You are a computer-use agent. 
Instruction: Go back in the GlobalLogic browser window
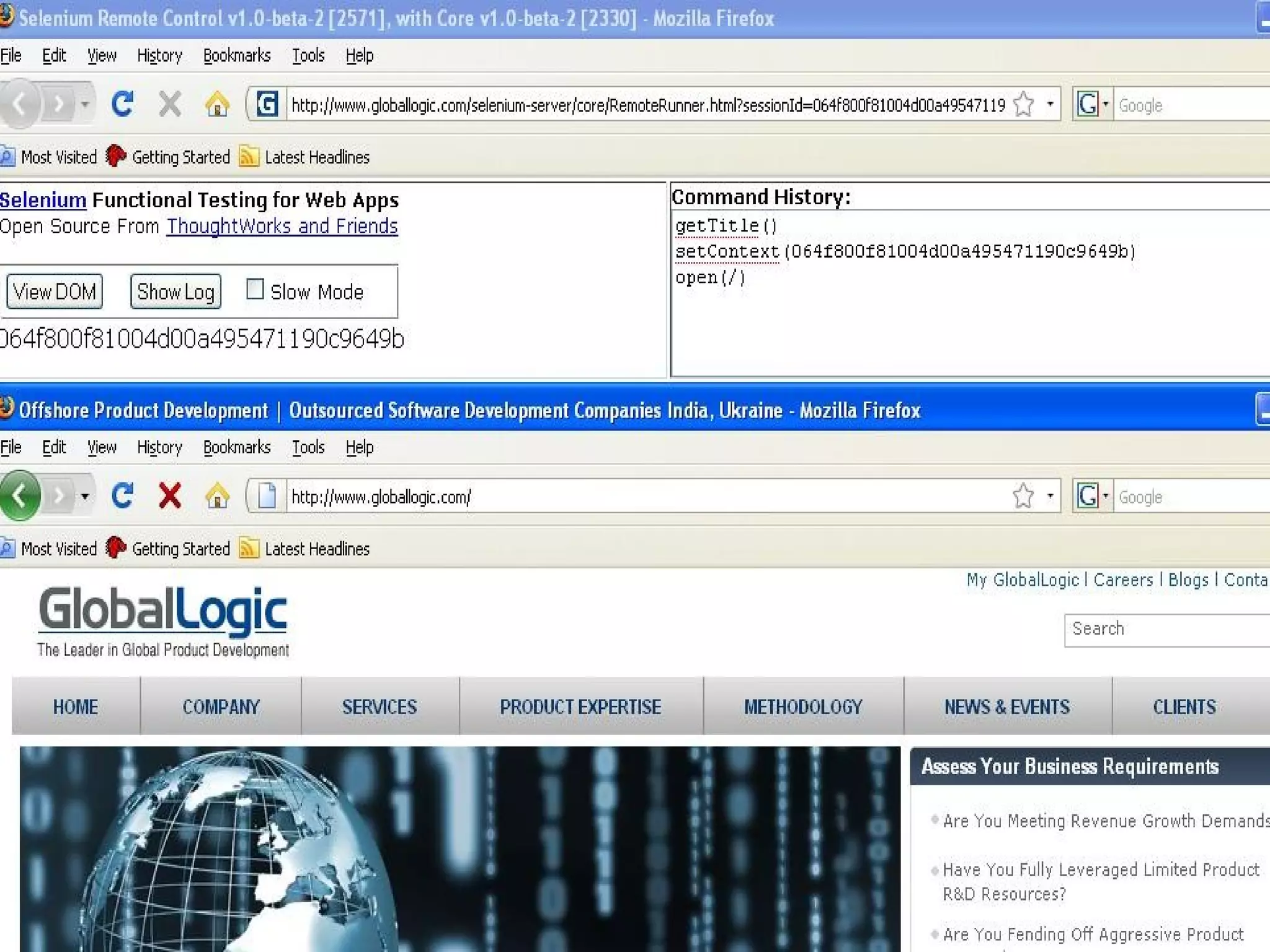pyautogui.click(x=20, y=496)
